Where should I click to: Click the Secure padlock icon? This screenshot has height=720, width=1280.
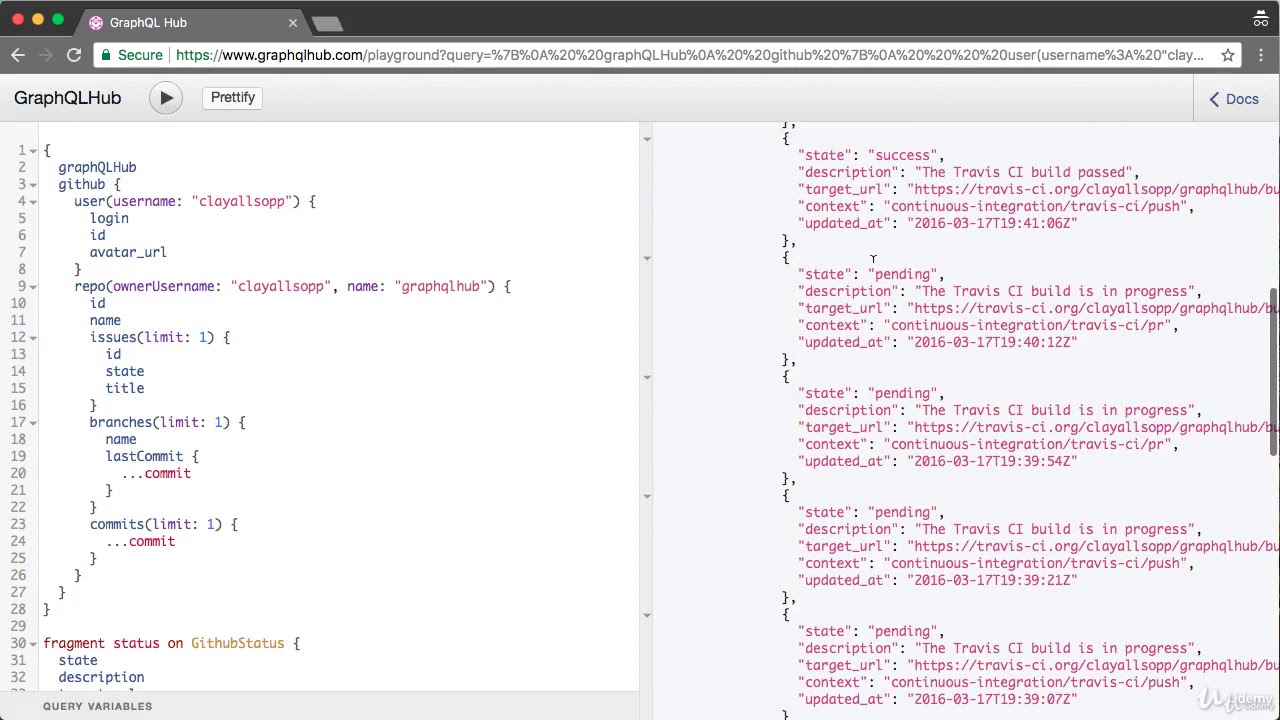coord(105,55)
